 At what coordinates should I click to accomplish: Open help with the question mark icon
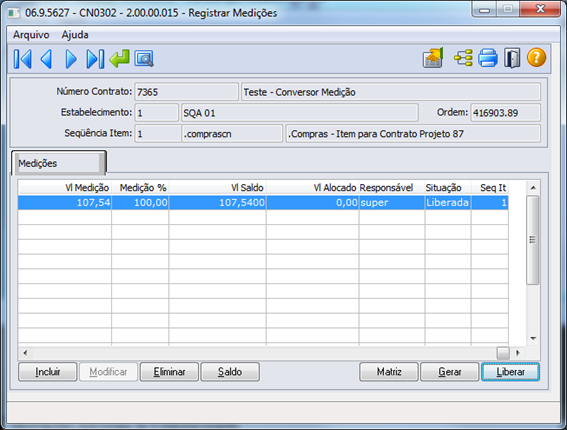(x=536, y=58)
